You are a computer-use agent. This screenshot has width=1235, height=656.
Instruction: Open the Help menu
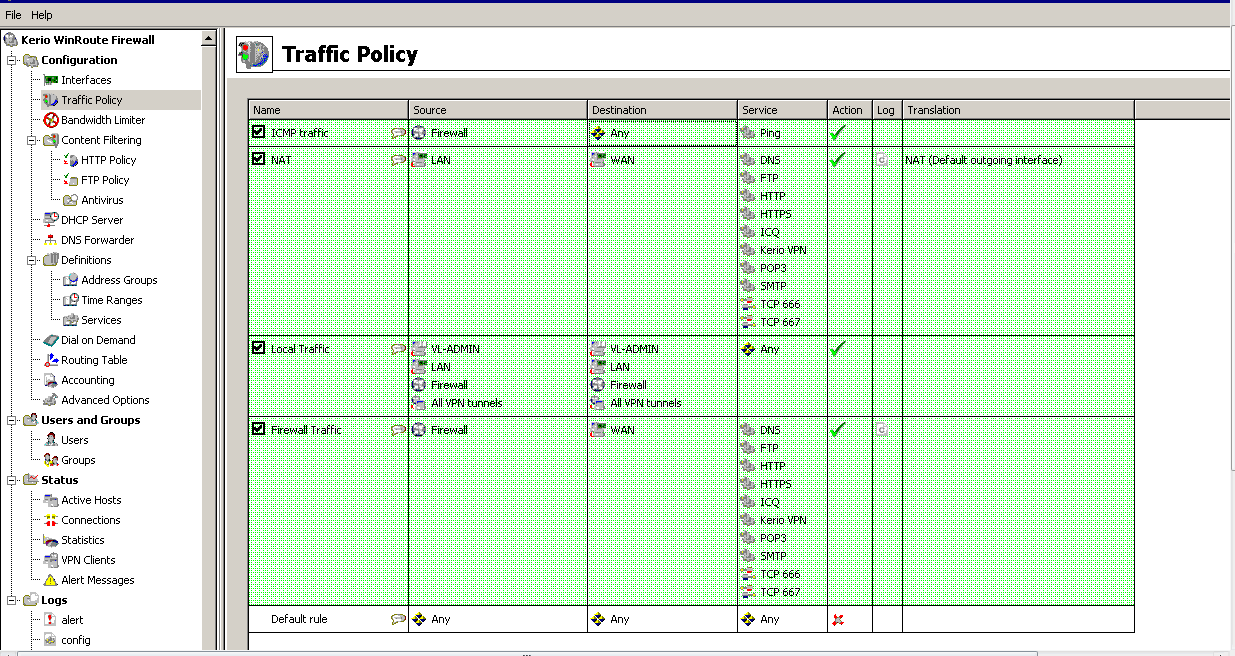(41, 15)
